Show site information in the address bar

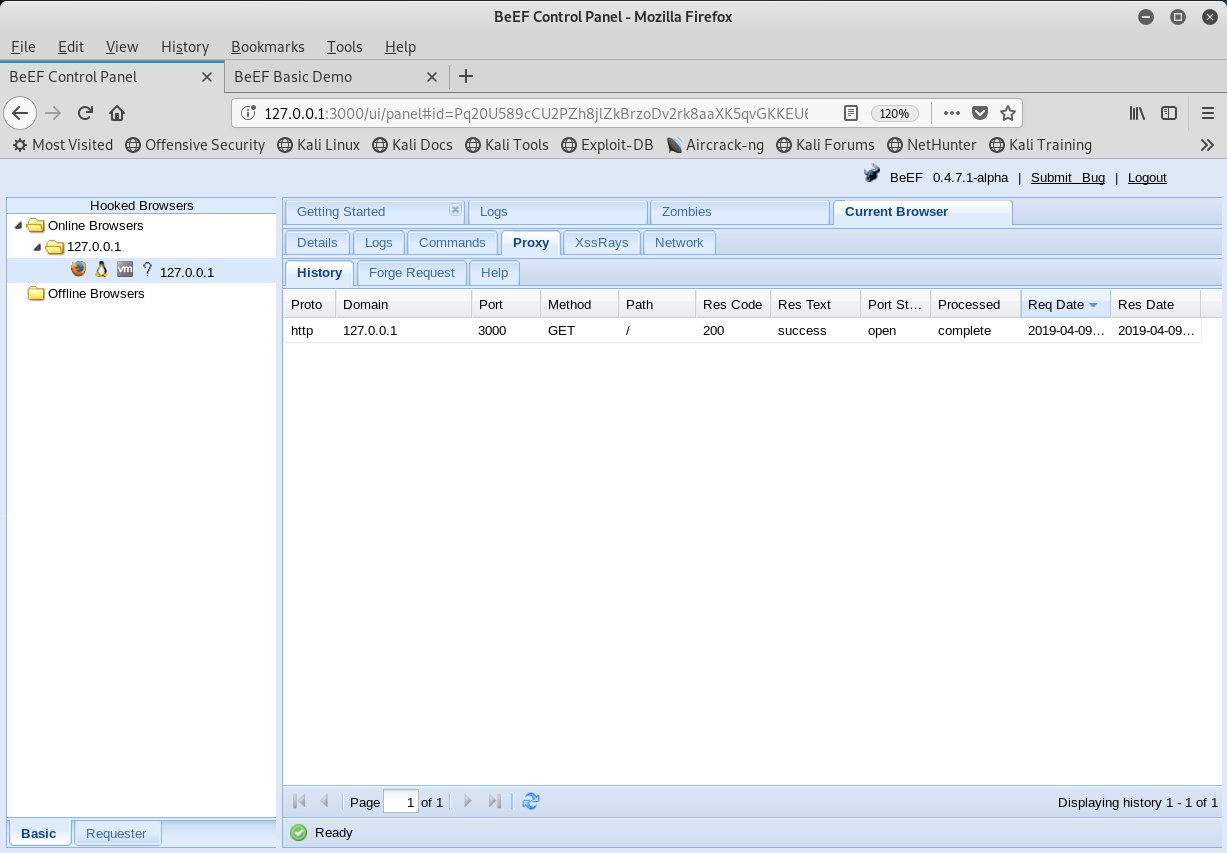click(x=249, y=113)
